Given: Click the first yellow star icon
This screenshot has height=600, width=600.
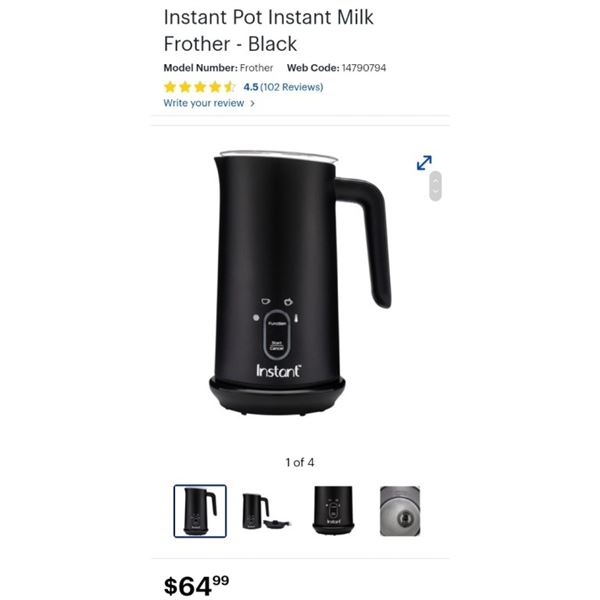Looking at the screenshot, I should click(170, 87).
